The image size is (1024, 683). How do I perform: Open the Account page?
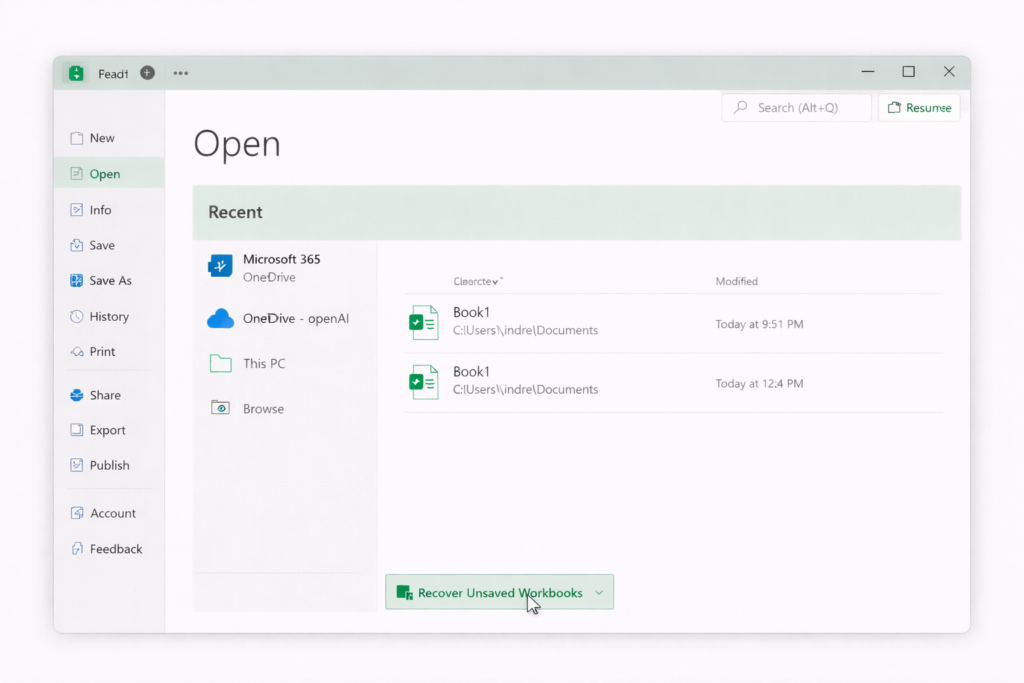click(109, 513)
